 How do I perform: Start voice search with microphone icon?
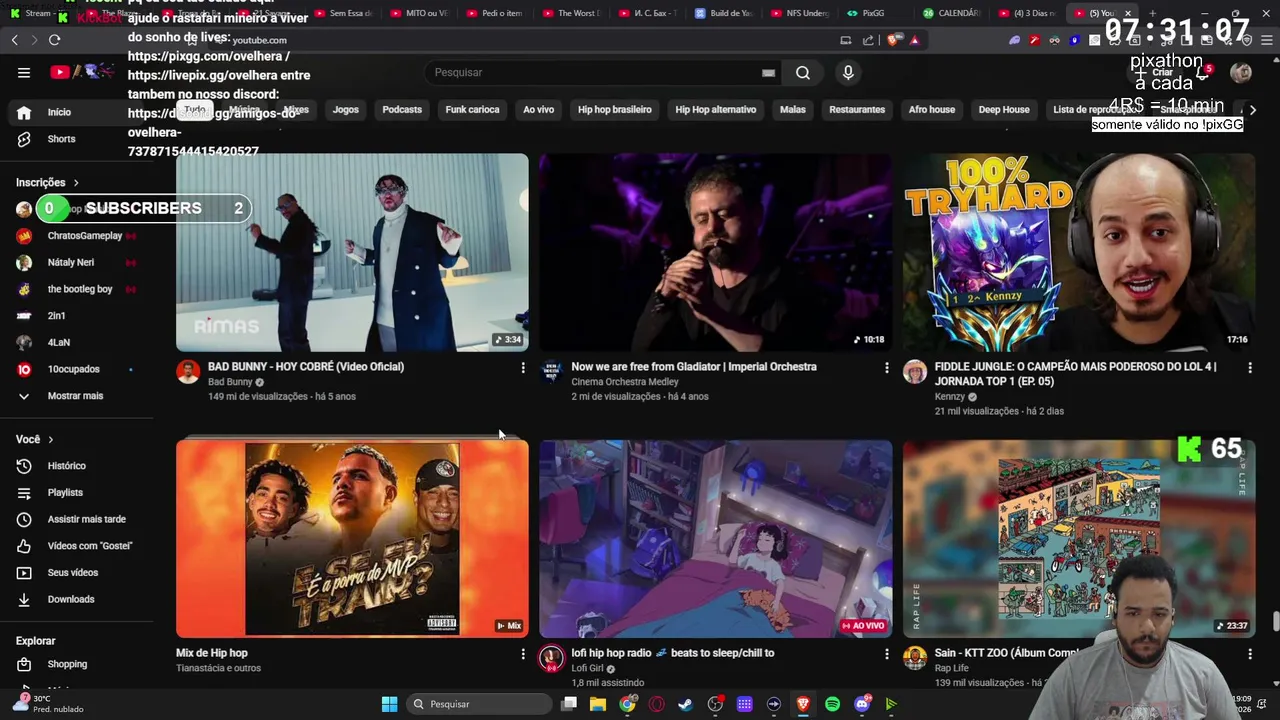pyautogui.click(x=848, y=72)
